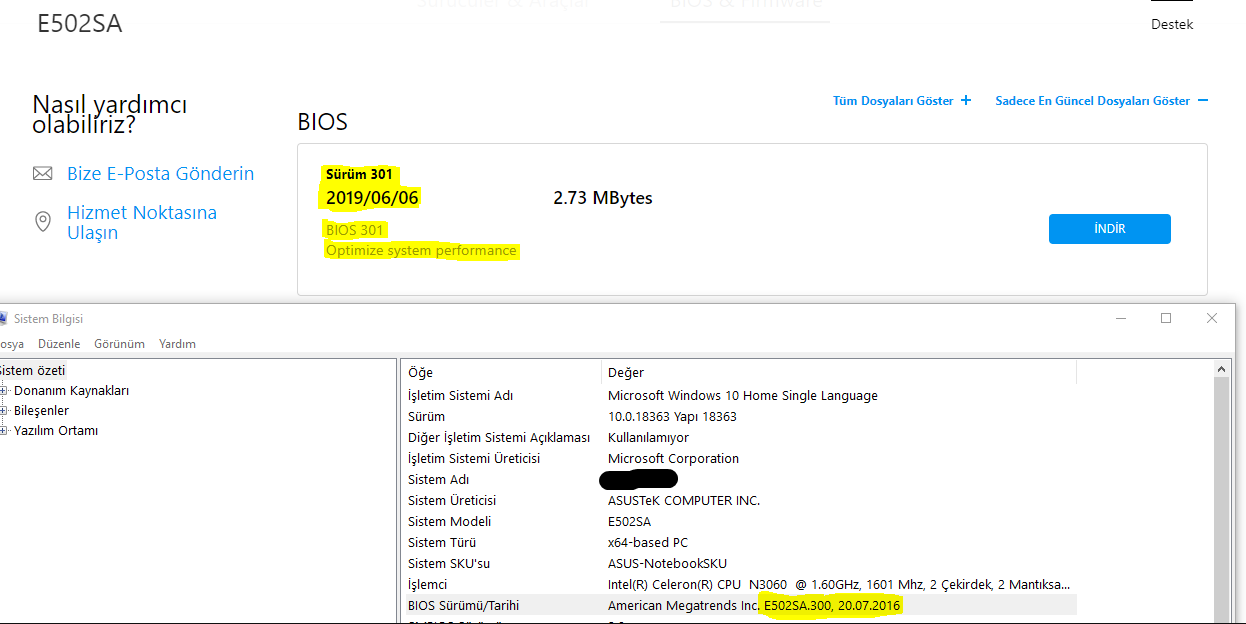
Task: Open the Hizmet Noktasına Ulaşın link
Action: pos(142,222)
